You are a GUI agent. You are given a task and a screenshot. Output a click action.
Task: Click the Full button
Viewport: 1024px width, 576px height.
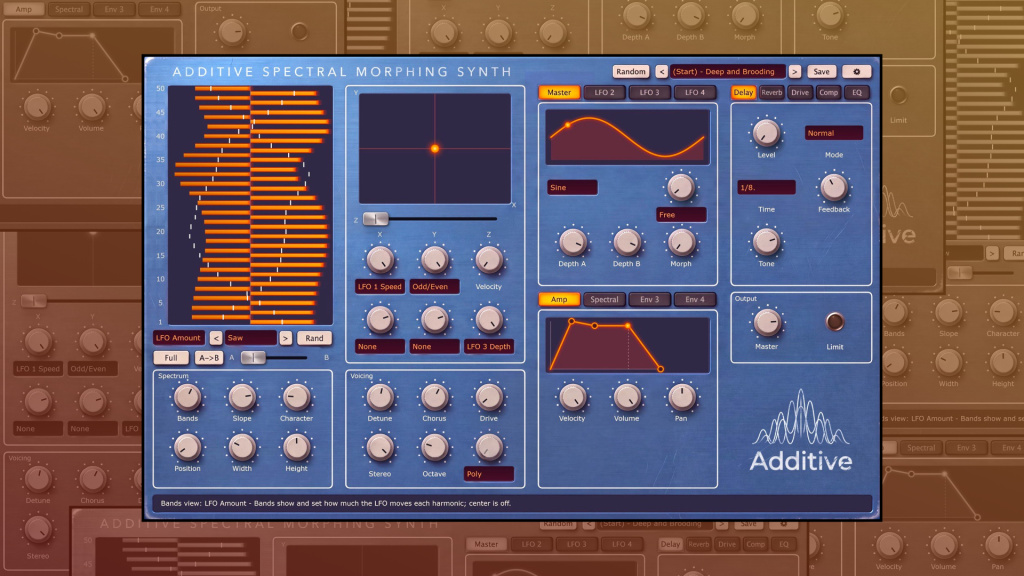(x=171, y=358)
